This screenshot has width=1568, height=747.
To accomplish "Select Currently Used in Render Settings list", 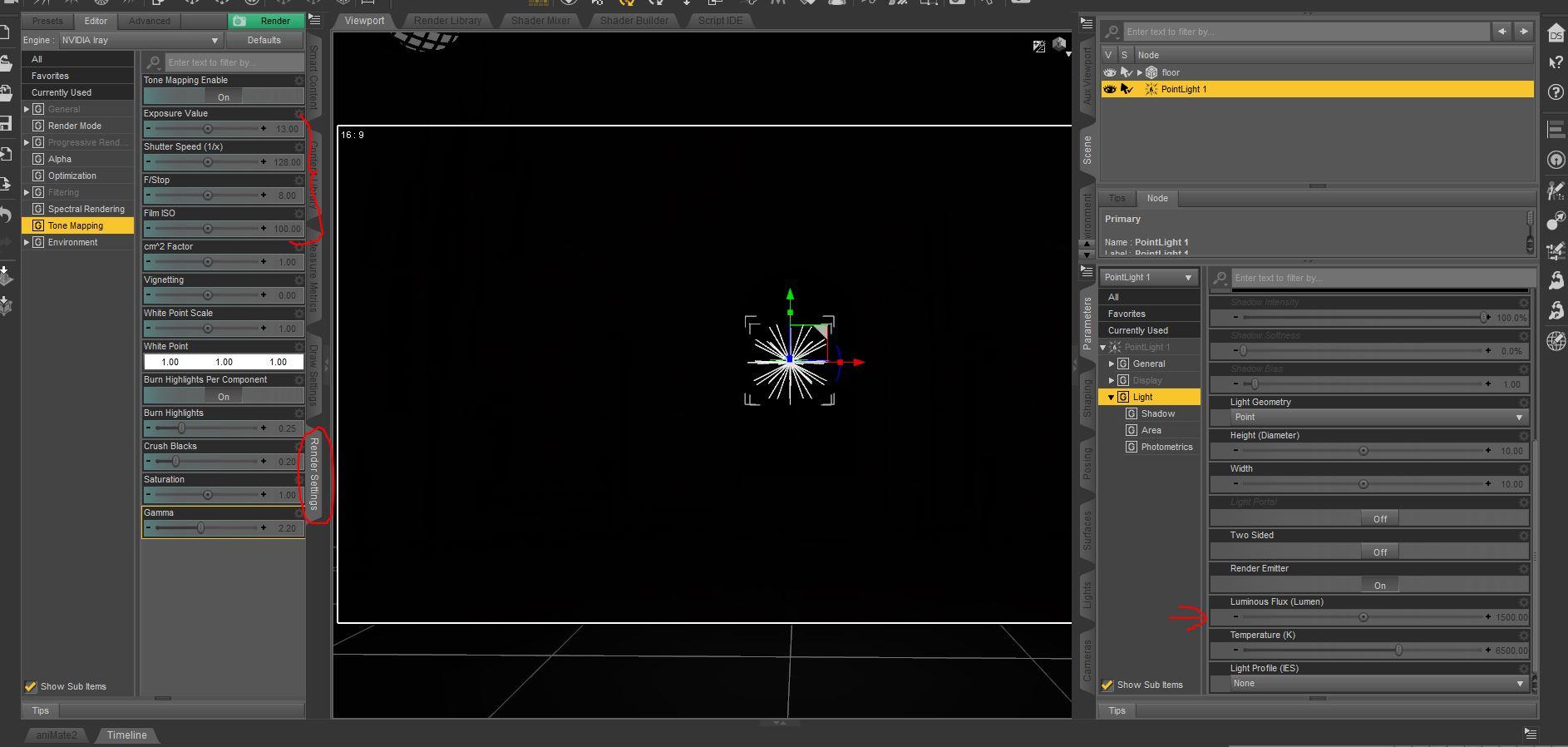I will [78, 92].
